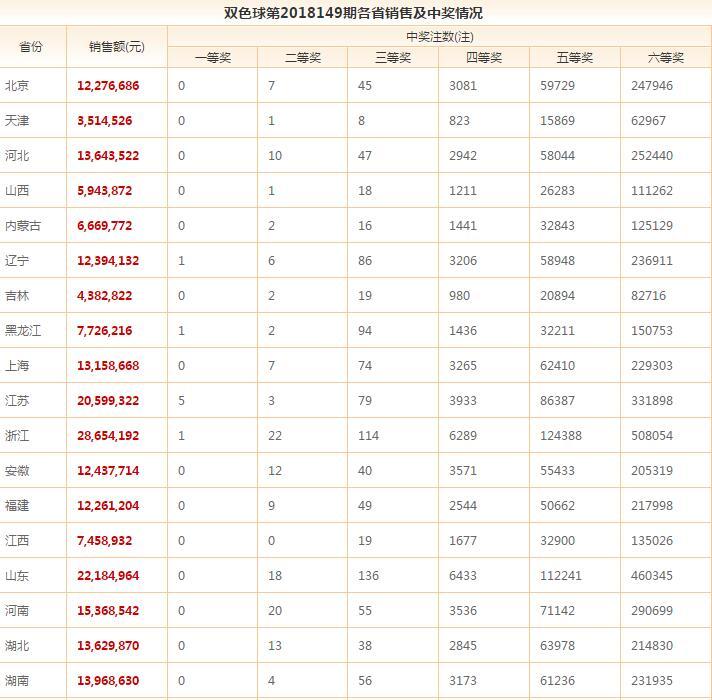Click 黑龙江 third prize count 94

point(365,330)
